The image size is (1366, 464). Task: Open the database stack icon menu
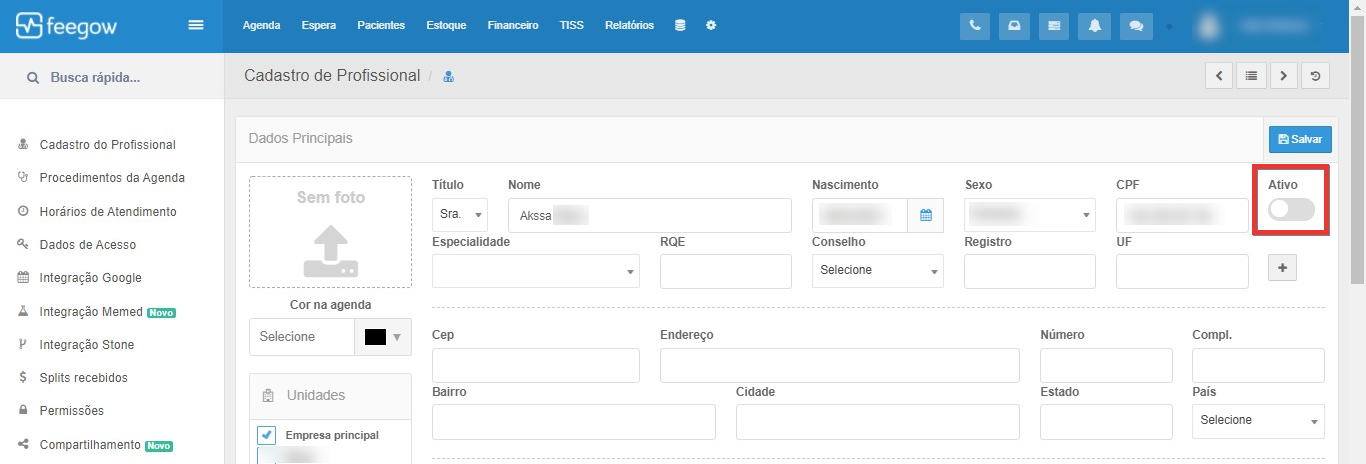(680, 25)
